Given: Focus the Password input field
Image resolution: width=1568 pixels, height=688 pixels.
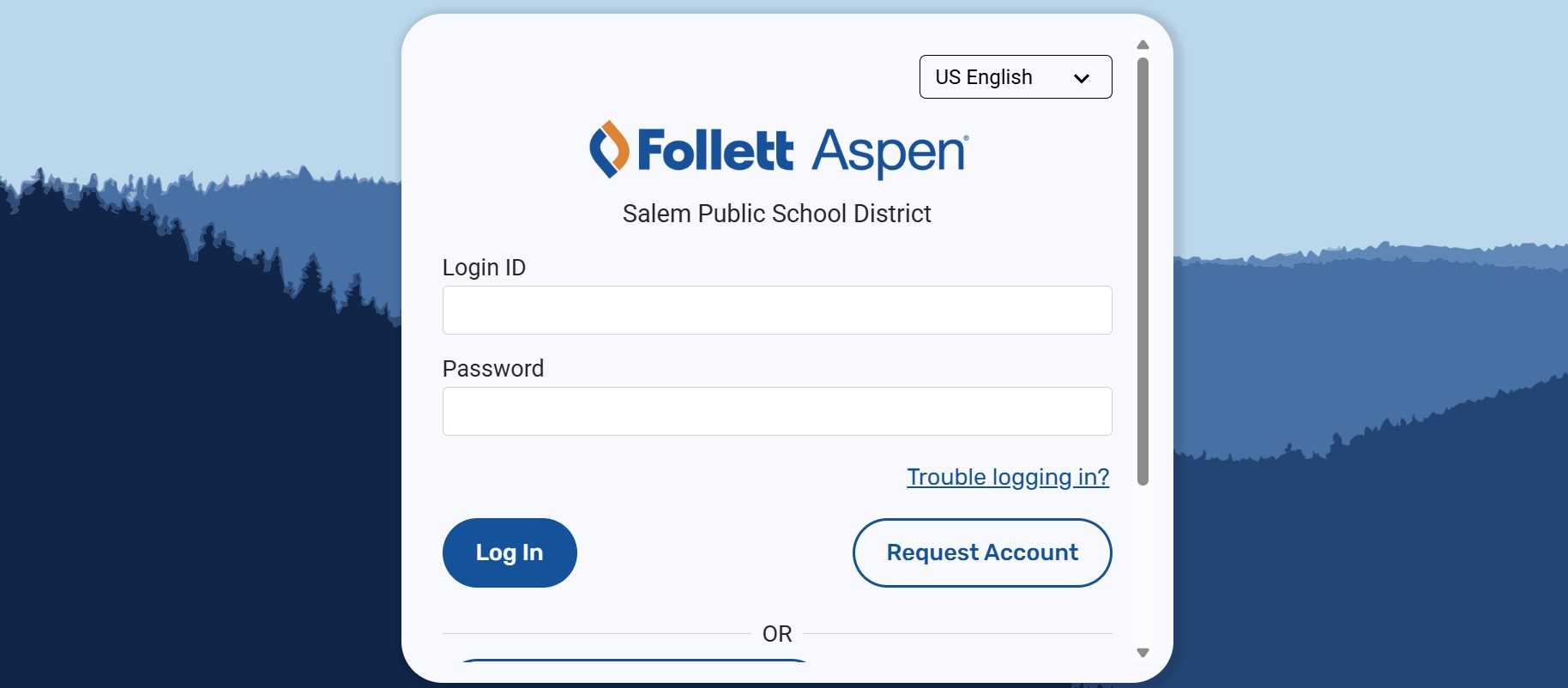Looking at the screenshot, I should pos(776,411).
